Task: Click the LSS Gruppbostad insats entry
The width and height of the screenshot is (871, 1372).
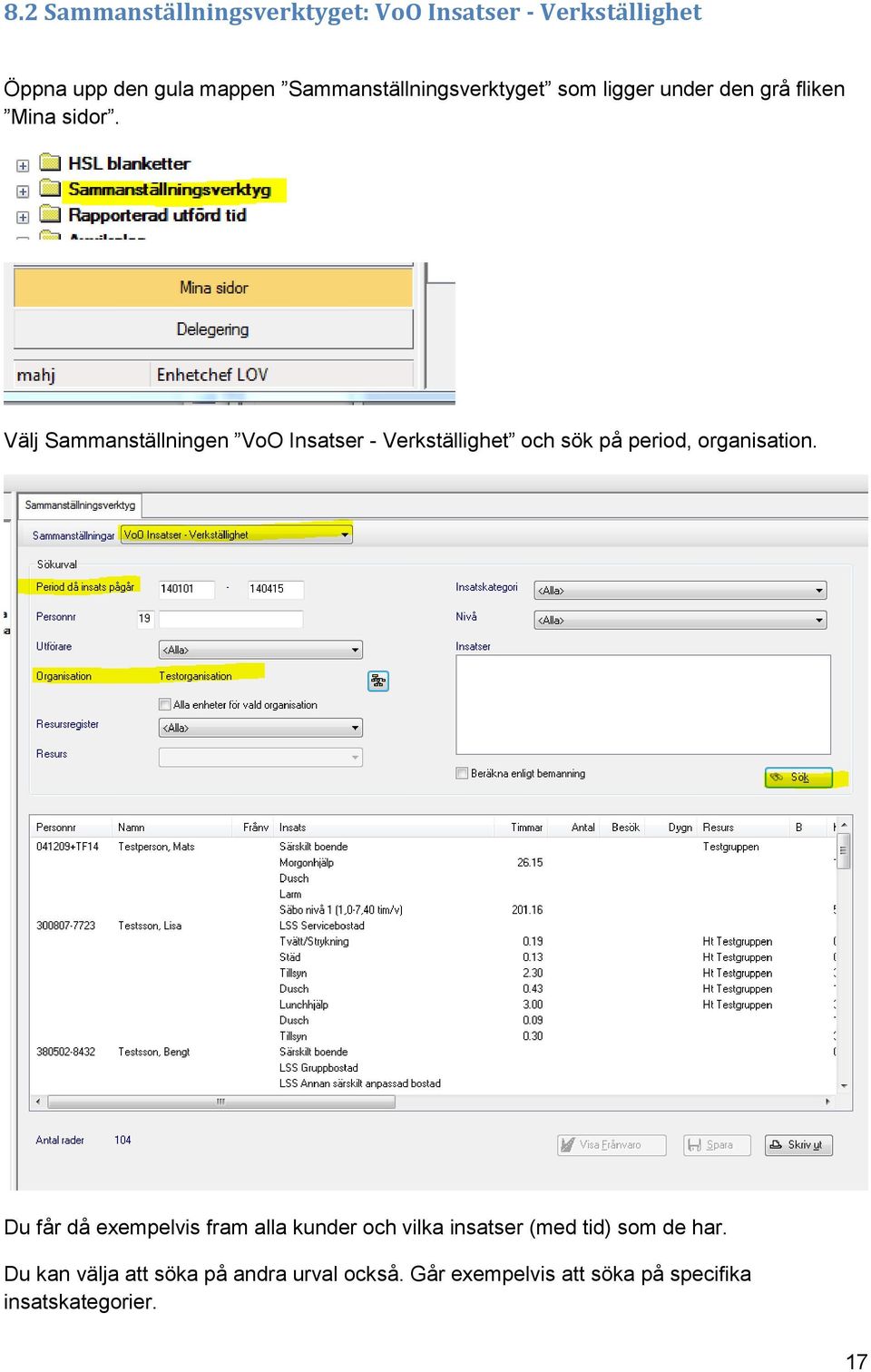Action: pyautogui.click(x=318, y=1067)
